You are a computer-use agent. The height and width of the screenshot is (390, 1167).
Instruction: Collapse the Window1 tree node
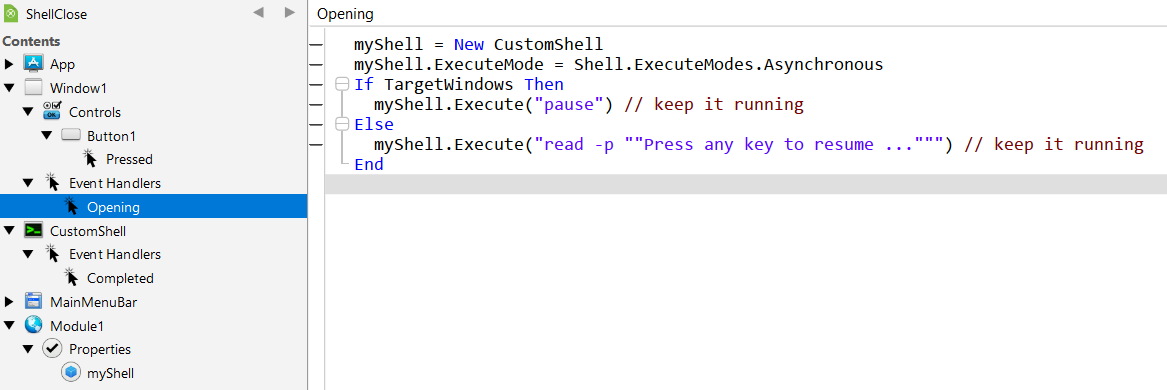click(x=9, y=88)
